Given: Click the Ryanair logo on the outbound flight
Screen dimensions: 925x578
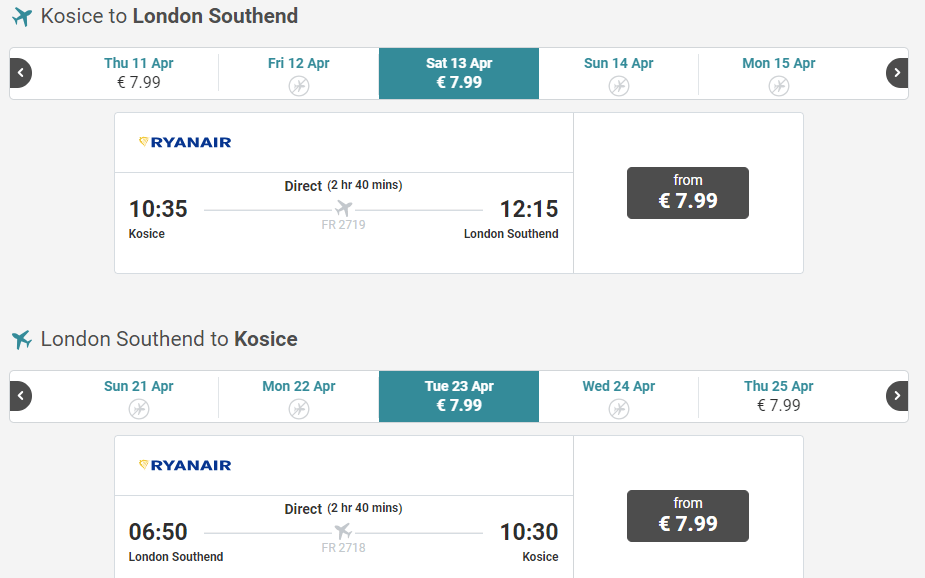Looking at the screenshot, I should (185, 142).
